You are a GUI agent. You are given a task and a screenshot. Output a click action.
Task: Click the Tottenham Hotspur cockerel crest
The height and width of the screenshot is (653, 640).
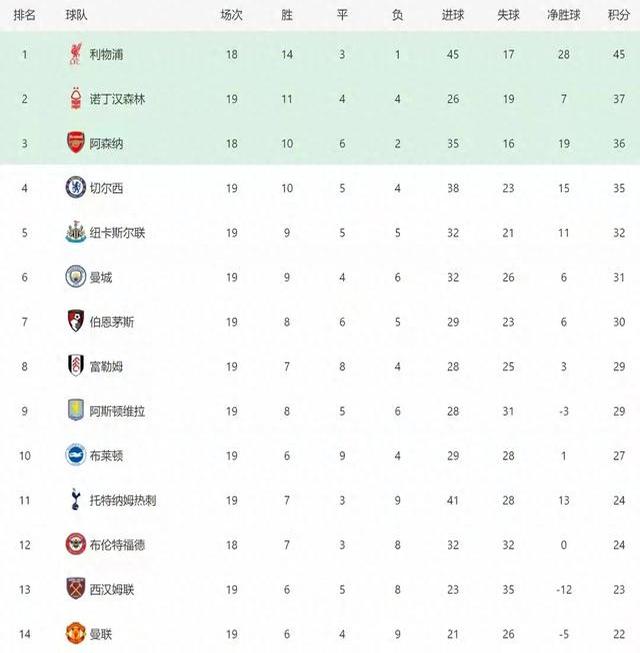tap(75, 500)
